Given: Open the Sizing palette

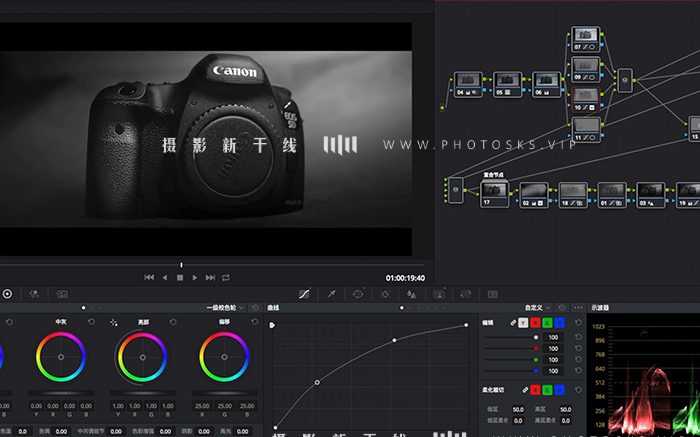Looking at the screenshot, I should pyautogui.click(x=466, y=294).
